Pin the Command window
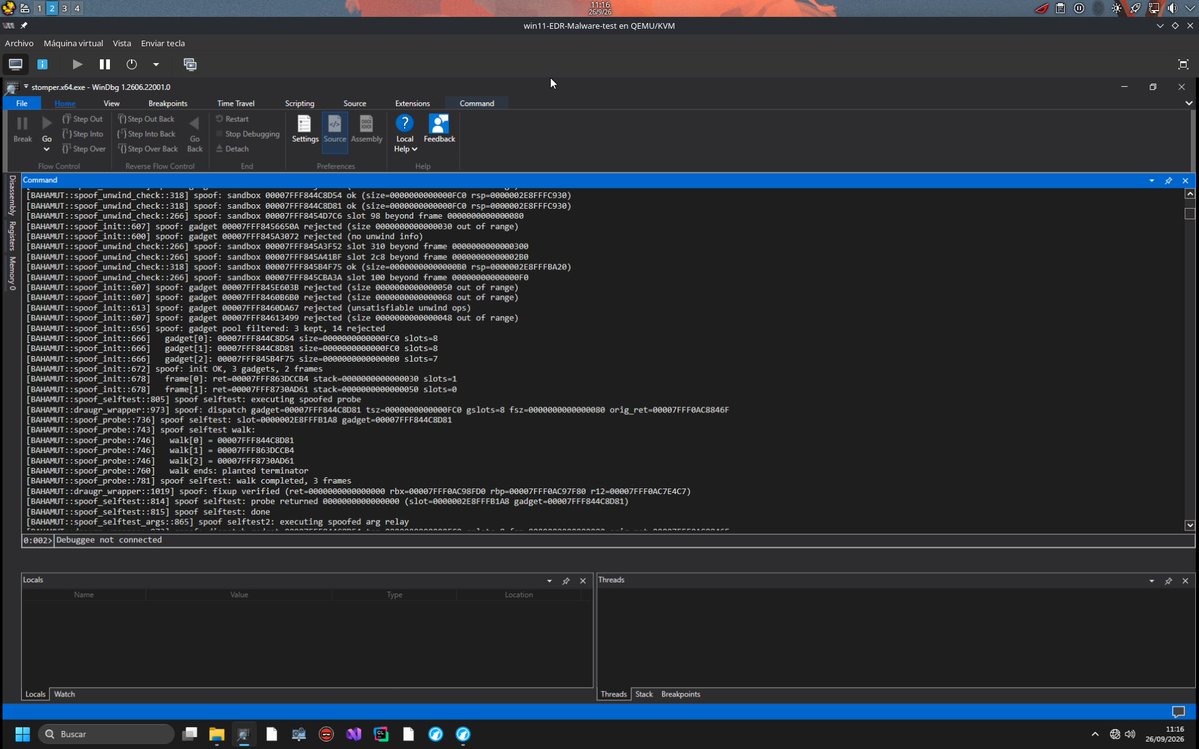 (1168, 181)
